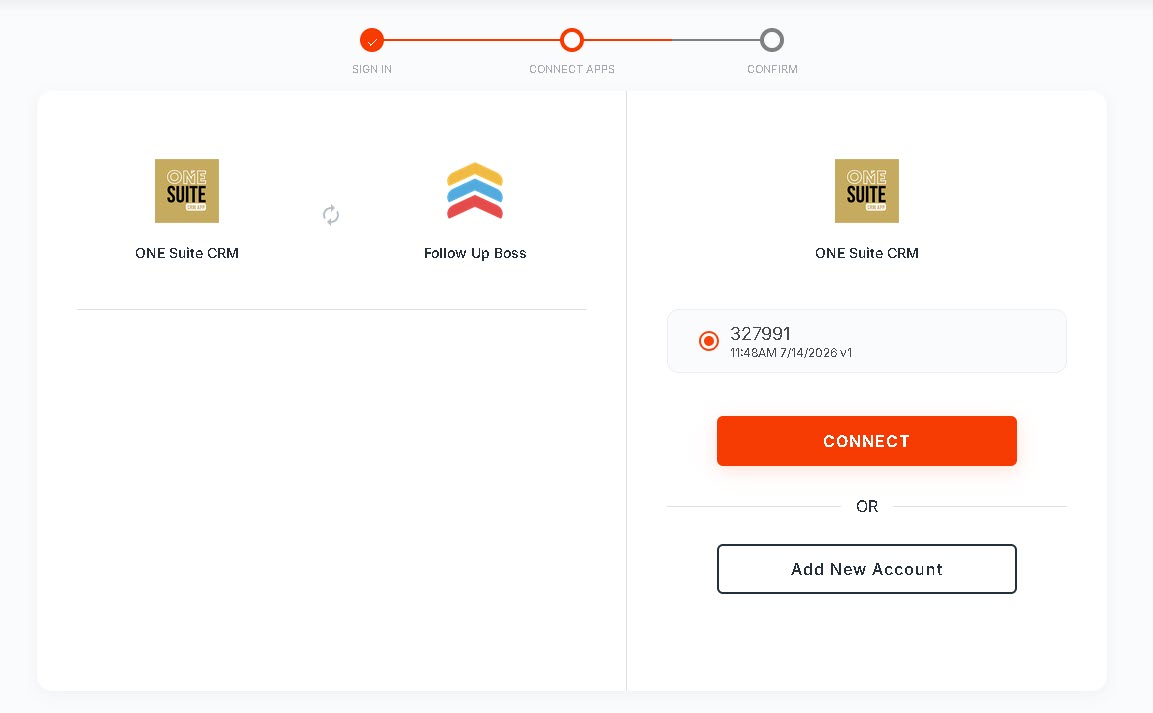Click the 11:48AM 7/14/2026 v1 timestamp
Viewport: 1153px width, 713px height.
791,353
